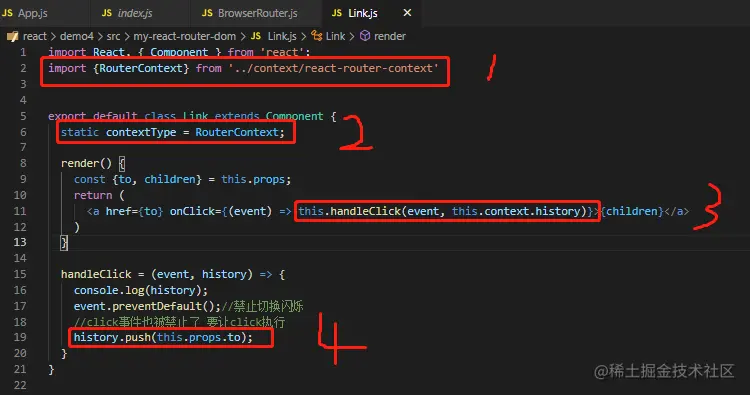Click the JS icon on BrowserRouter.js tab
This screenshot has width=750, height=395.
[207, 13]
